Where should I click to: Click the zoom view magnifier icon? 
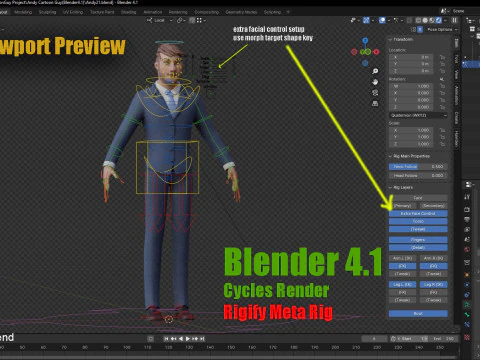click(375, 71)
